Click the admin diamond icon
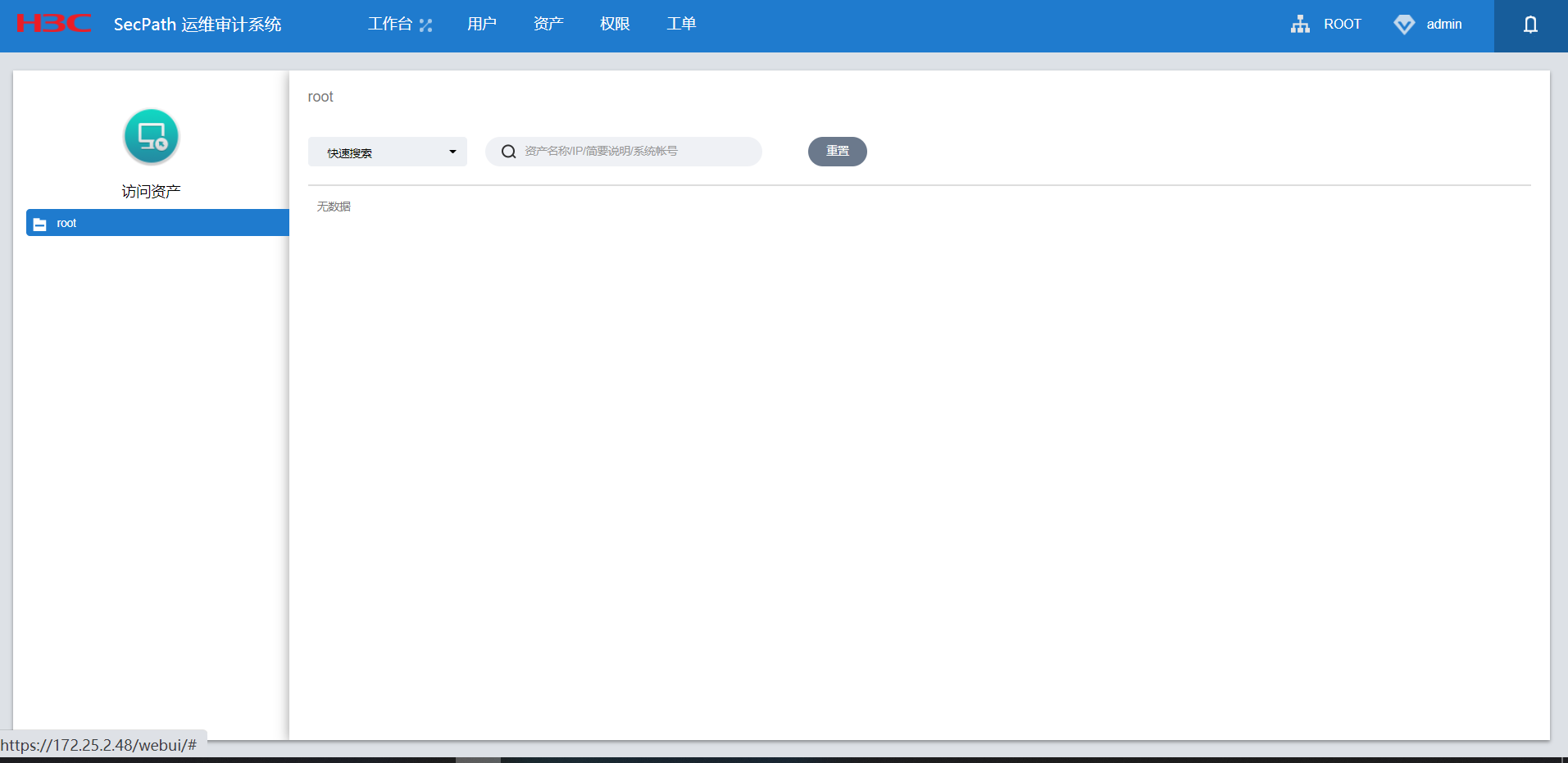The image size is (1568, 763). click(x=1404, y=25)
